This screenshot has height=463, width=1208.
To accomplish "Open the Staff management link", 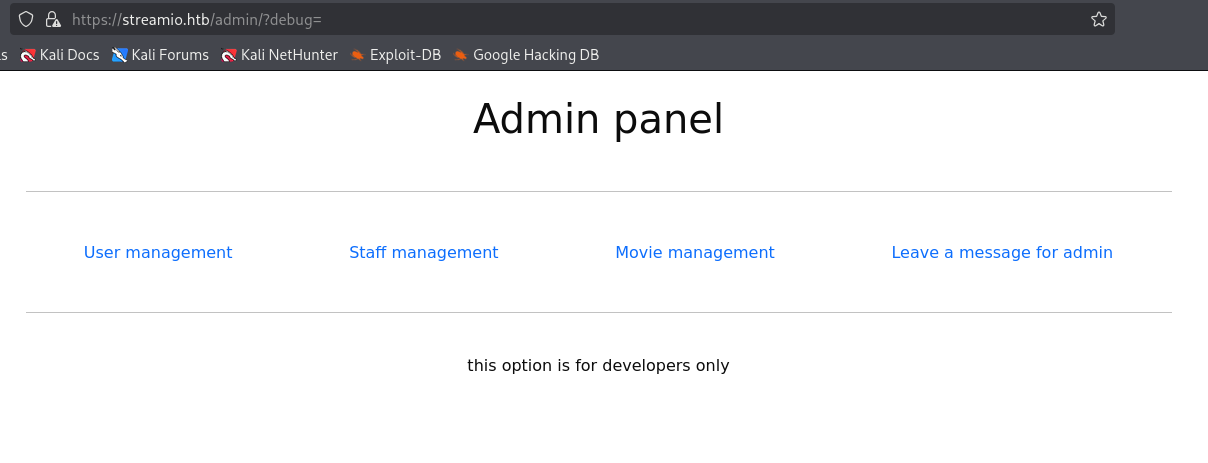I will 424,252.
